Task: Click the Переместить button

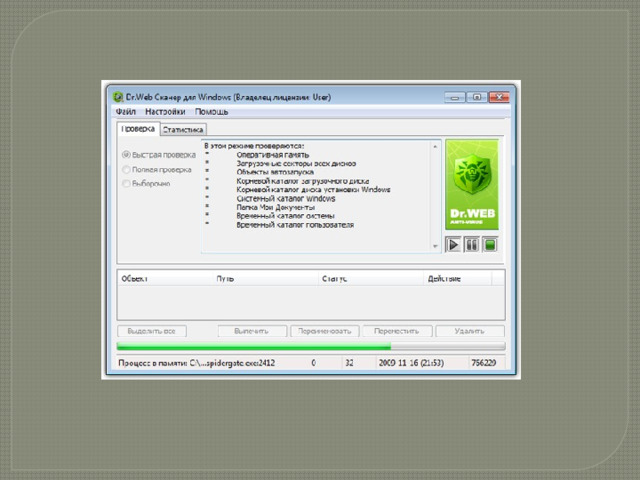Action: point(397,331)
